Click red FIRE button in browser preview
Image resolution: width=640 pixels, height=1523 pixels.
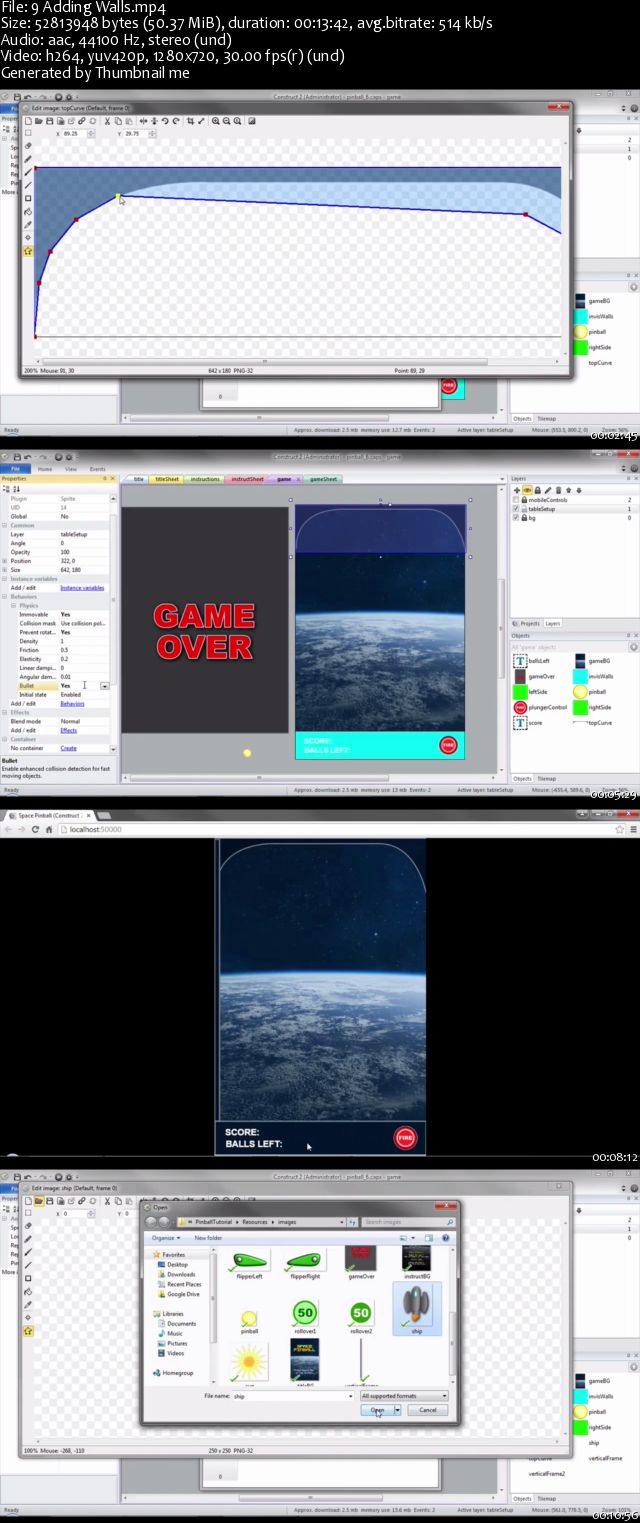[405, 1138]
